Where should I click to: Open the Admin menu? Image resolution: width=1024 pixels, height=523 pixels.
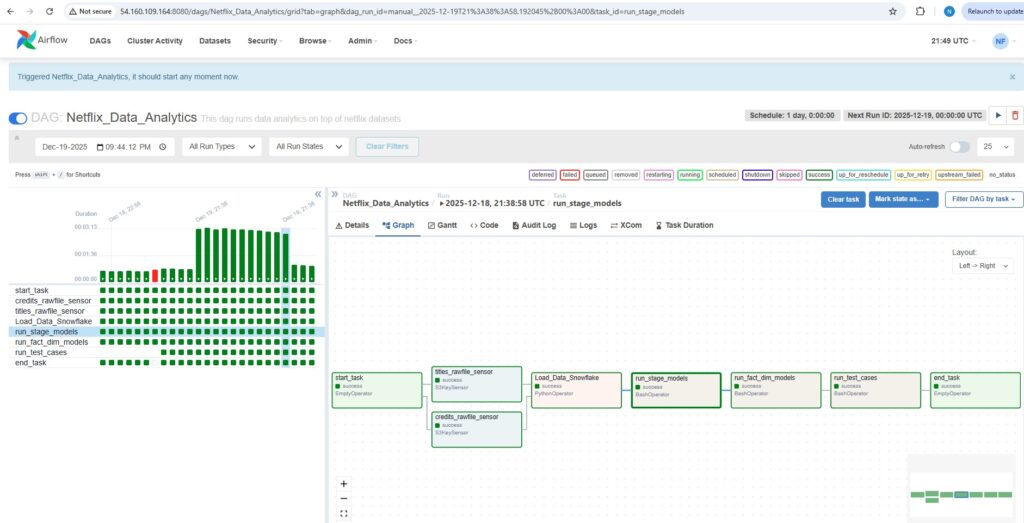tap(362, 40)
